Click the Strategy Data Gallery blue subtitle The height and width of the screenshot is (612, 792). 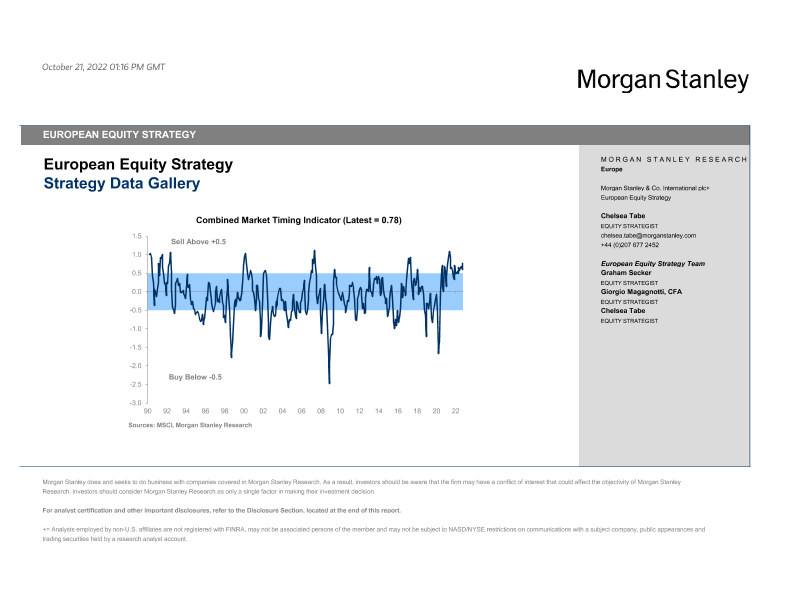coord(121,183)
